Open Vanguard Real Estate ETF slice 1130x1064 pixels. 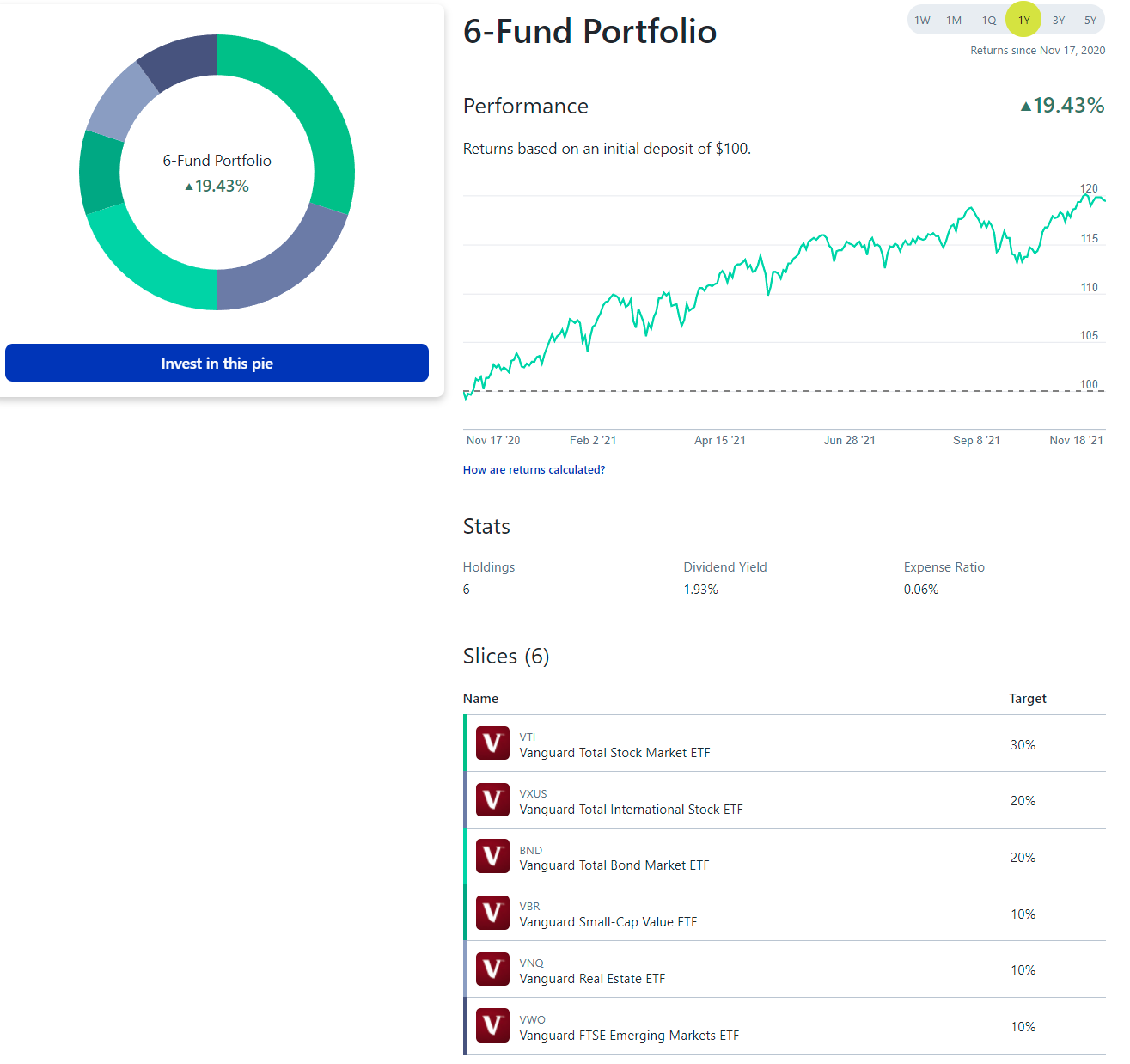tap(785, 969)
